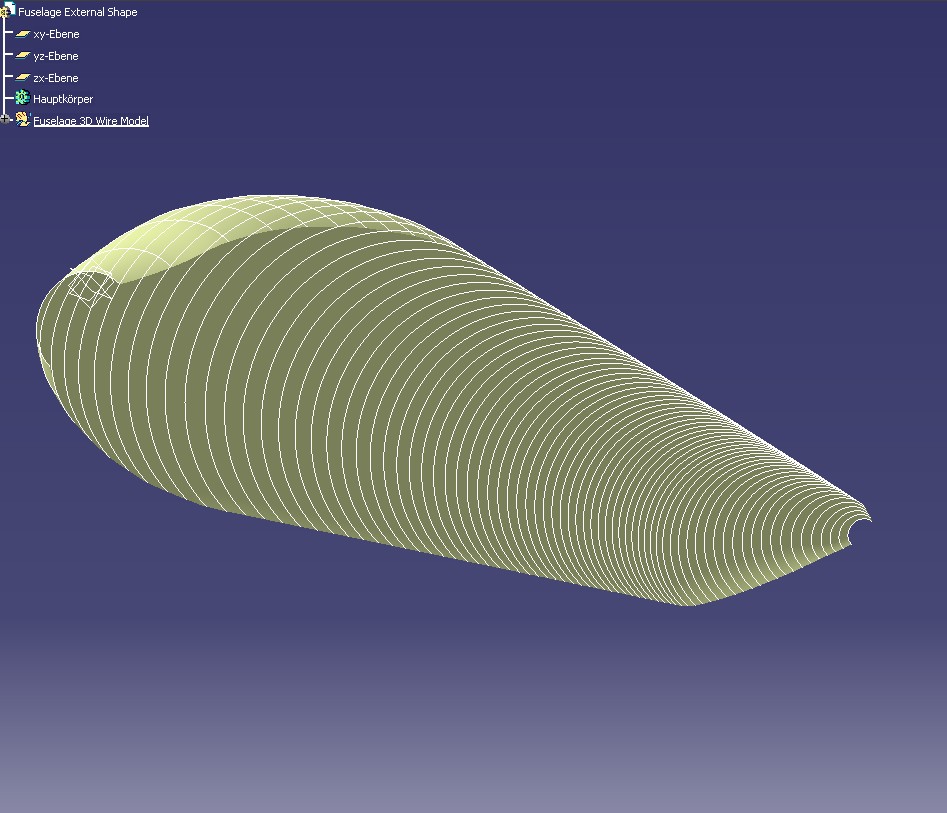Click the xy-Ebene plane icon
947x813 pixels.
[x=23, y=34]
